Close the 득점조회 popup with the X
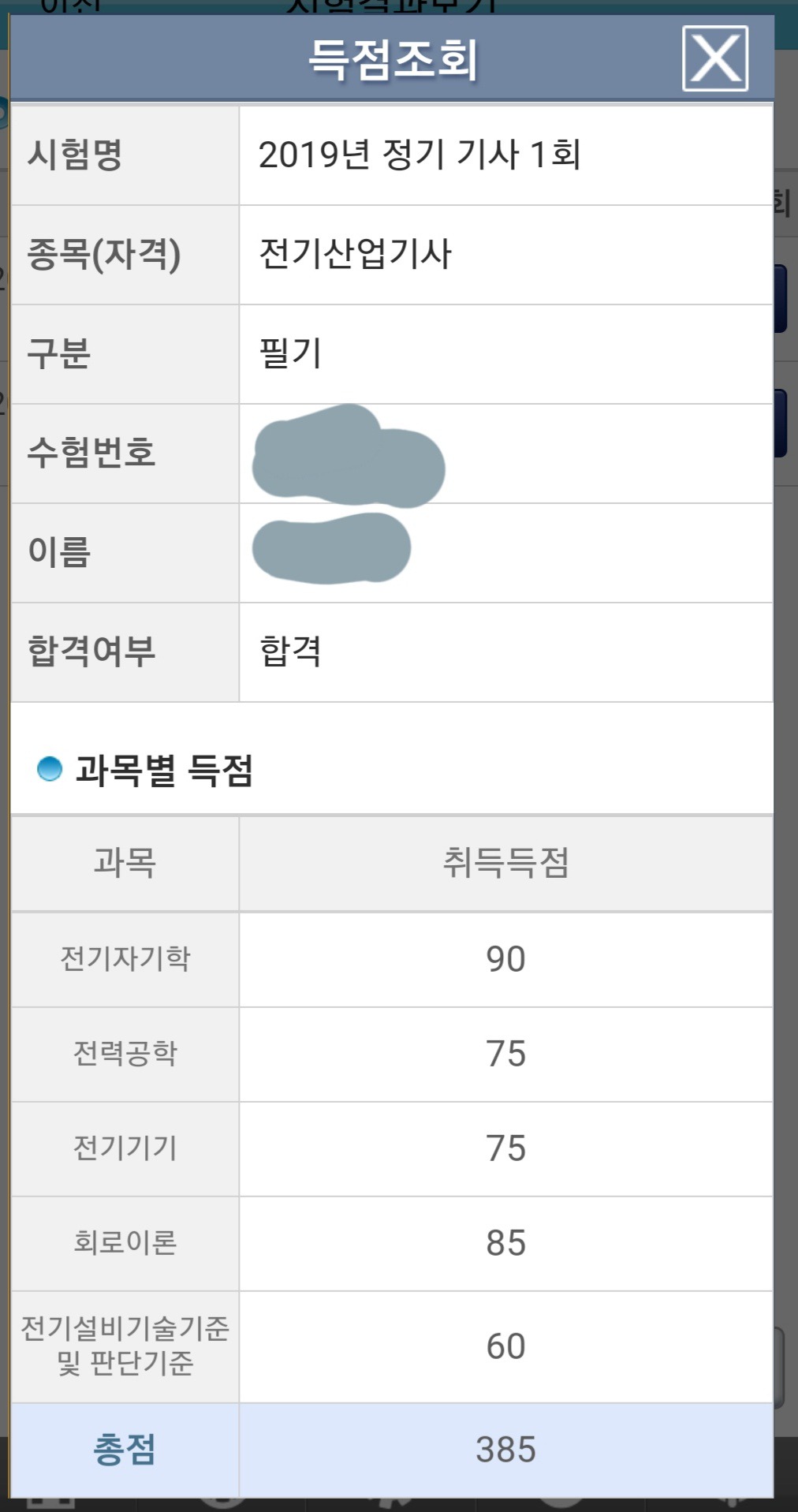Viewport: 798px width, 1512px height. point(714,58)
